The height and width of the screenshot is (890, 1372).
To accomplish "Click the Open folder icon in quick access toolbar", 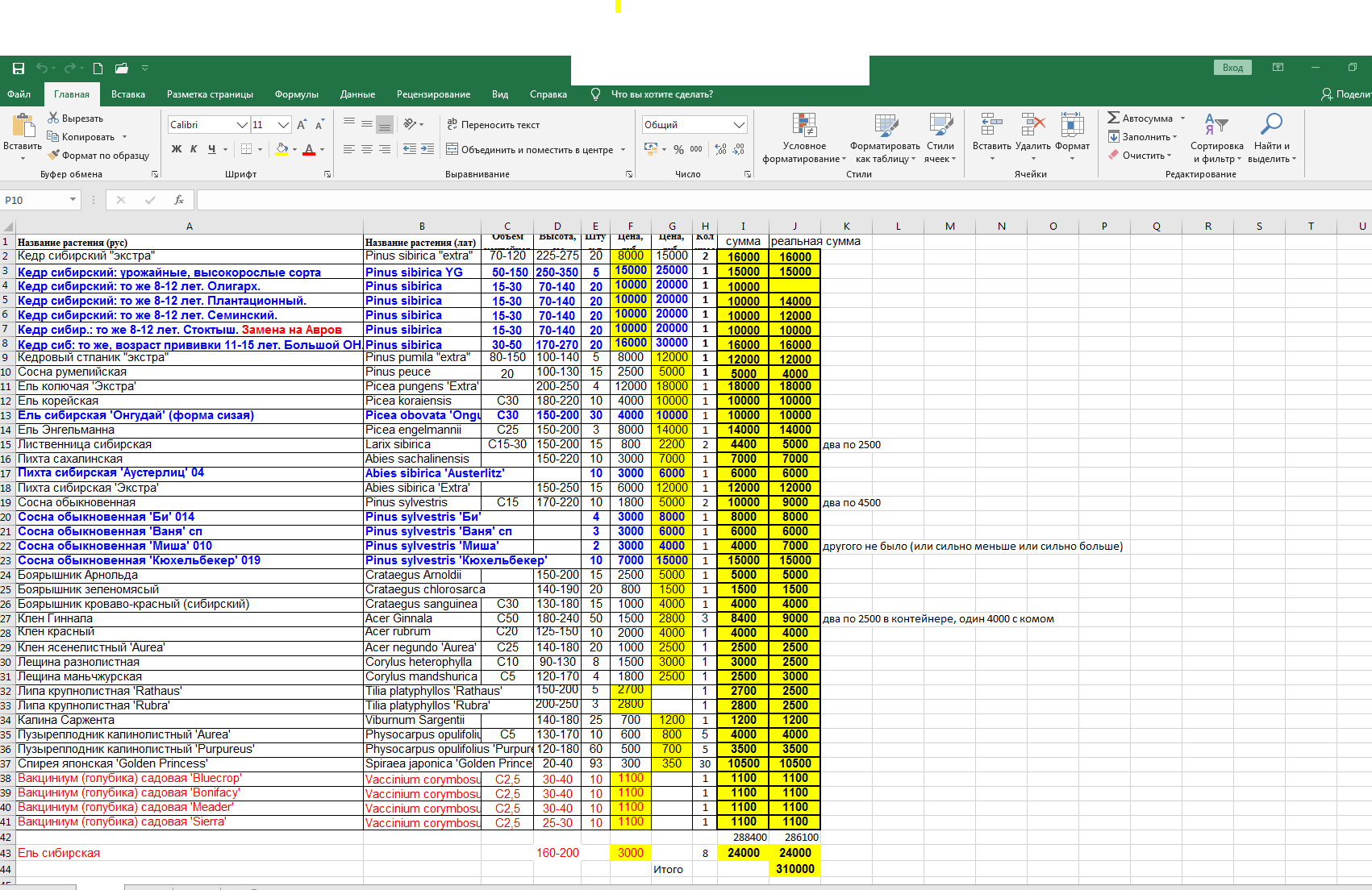I will (122, 69).
